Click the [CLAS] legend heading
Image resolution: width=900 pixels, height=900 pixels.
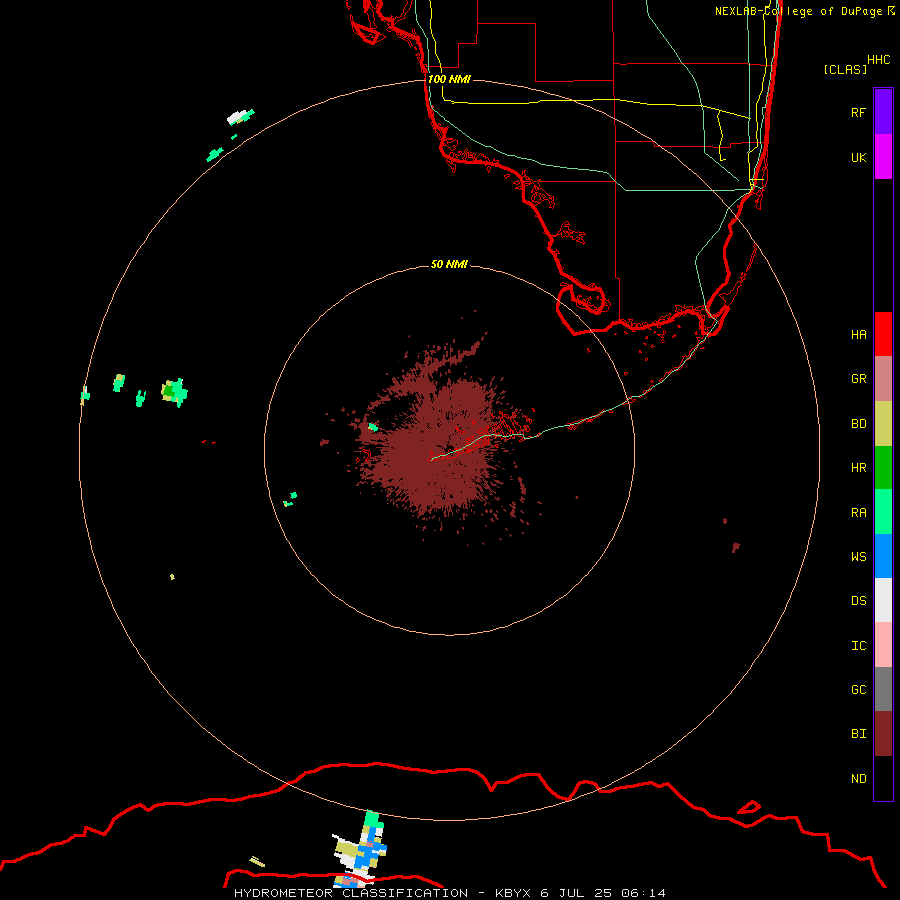pyautogui.click(x=845, y=69)
